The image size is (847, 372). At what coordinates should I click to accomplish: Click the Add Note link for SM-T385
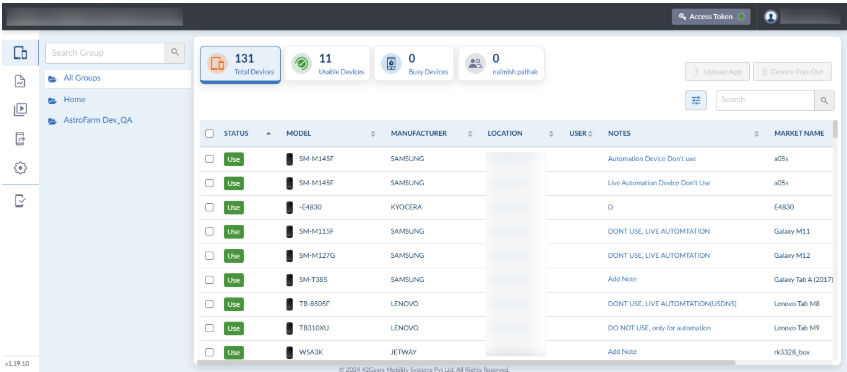pos(622,279)
